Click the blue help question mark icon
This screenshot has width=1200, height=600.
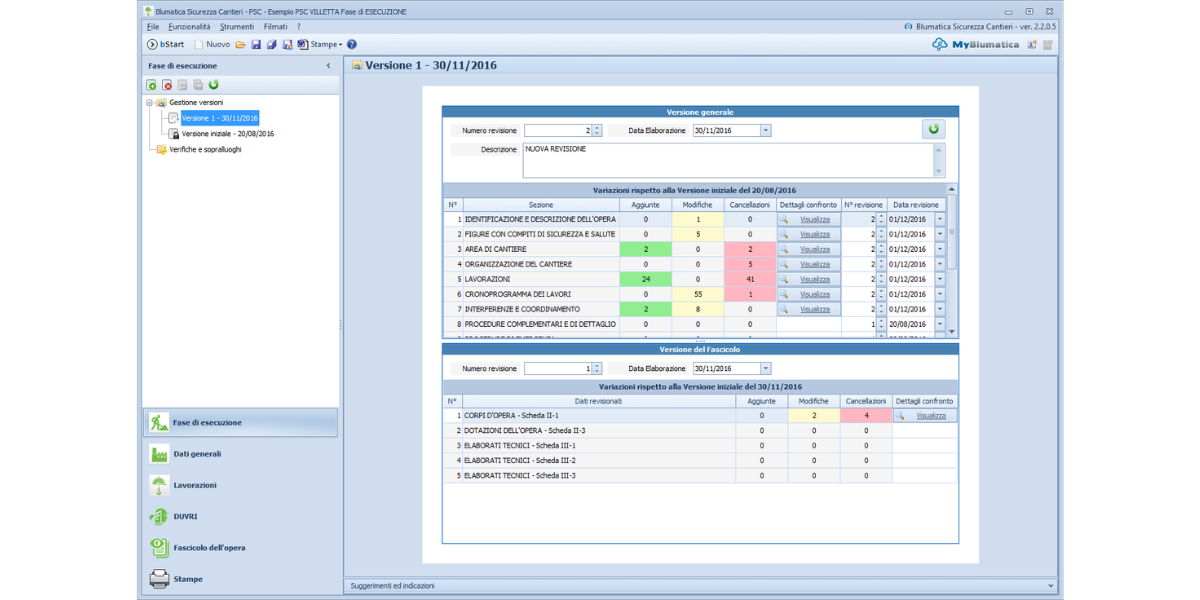click(352, 44)
